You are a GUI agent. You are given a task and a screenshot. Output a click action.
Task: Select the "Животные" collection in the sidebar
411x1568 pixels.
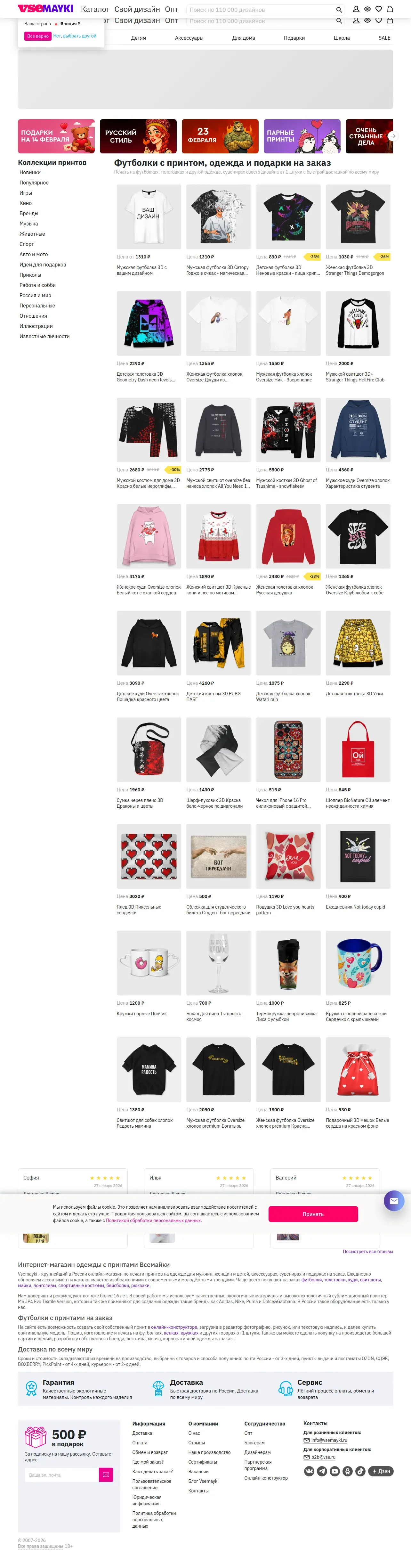pyautogui.click(x=32, y=234)
